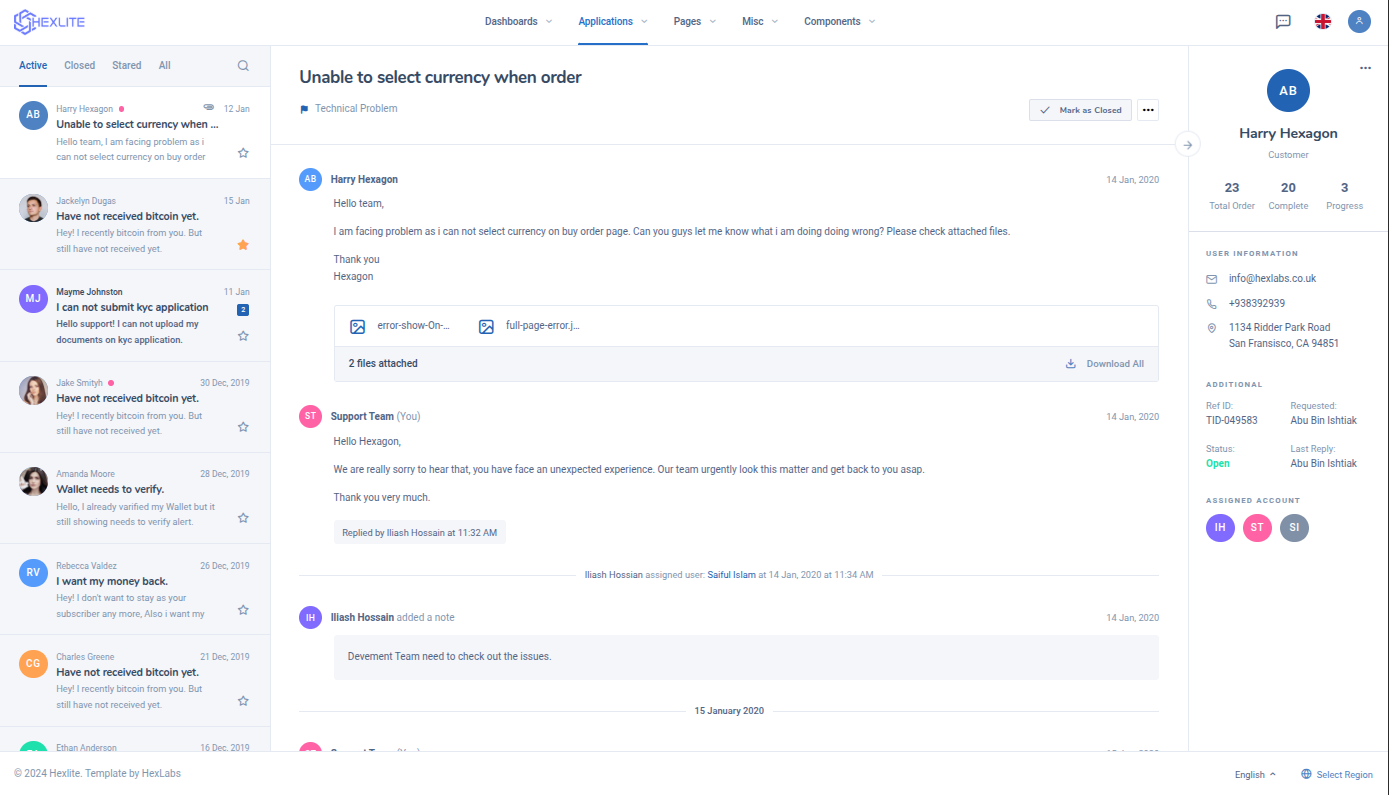This screenshot has width=1389, height=795.
Task: Switch to the Closed tickets tab
Action: tap(80, 66)
